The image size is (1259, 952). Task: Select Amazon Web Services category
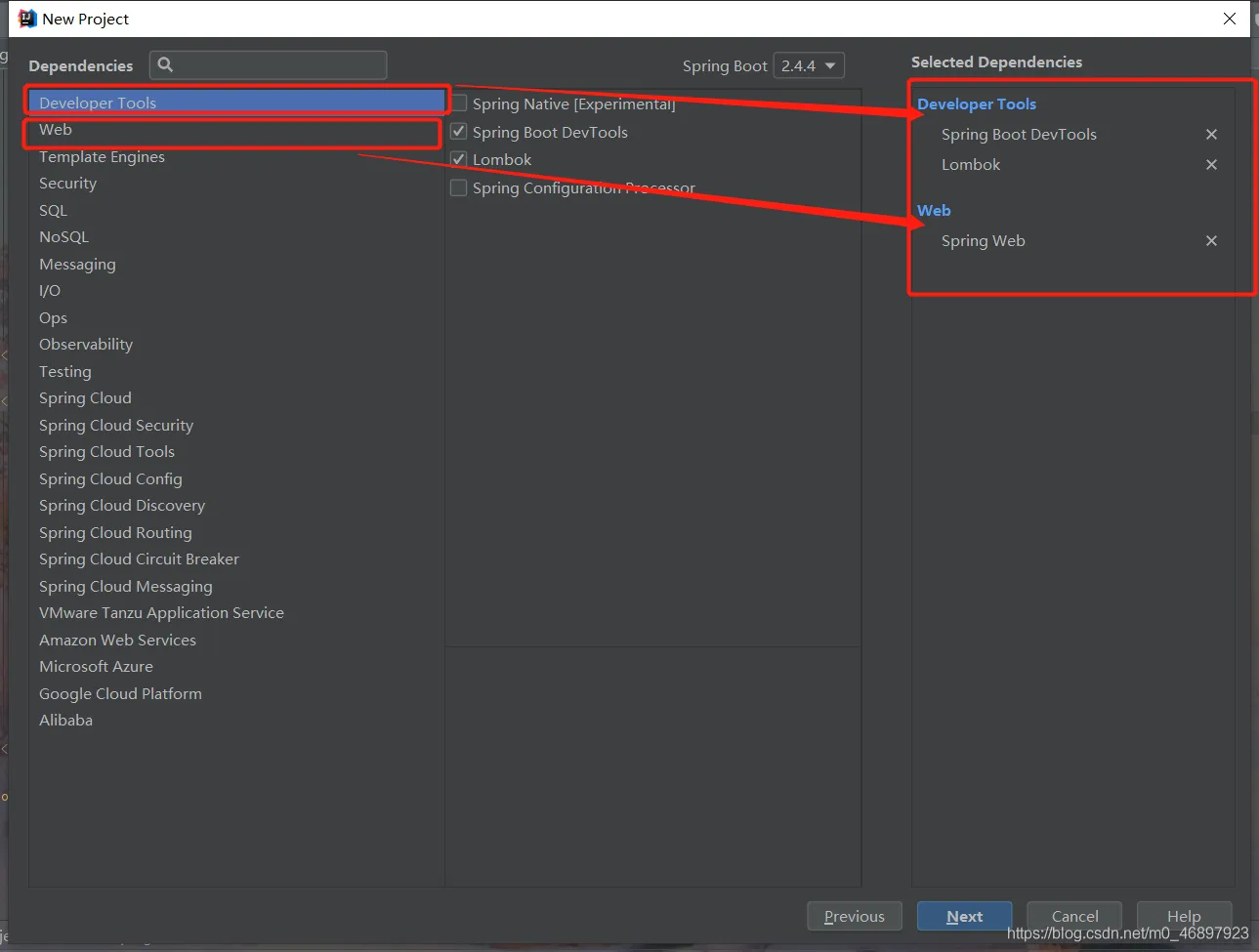point(236,640)
